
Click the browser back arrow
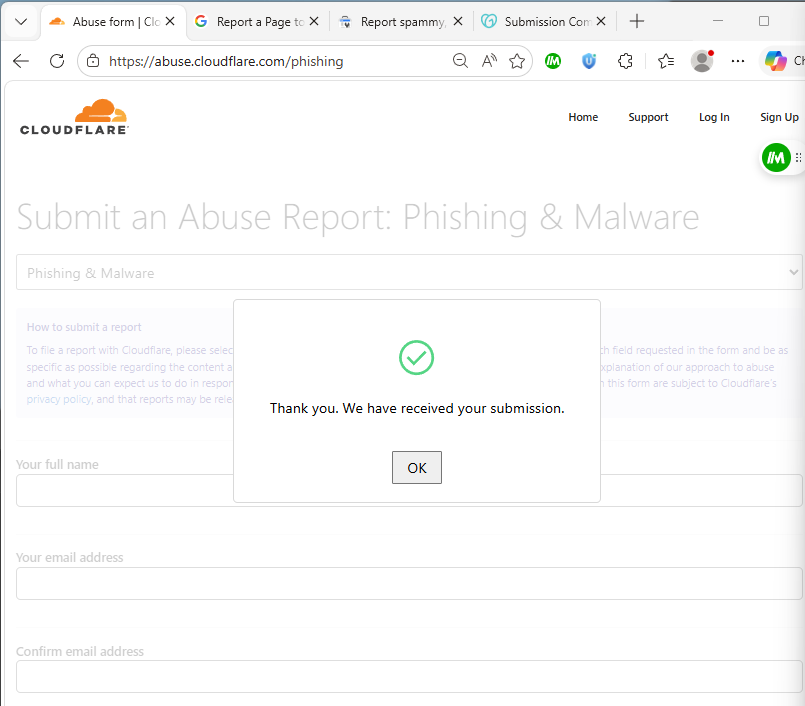pyautogui.click(x=21, y=61)
